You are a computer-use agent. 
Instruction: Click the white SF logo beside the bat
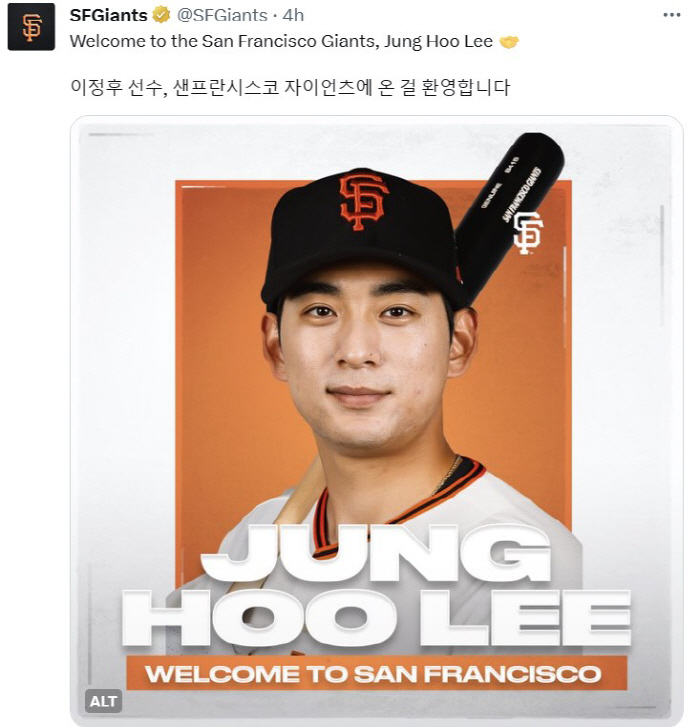click(528, 233)
